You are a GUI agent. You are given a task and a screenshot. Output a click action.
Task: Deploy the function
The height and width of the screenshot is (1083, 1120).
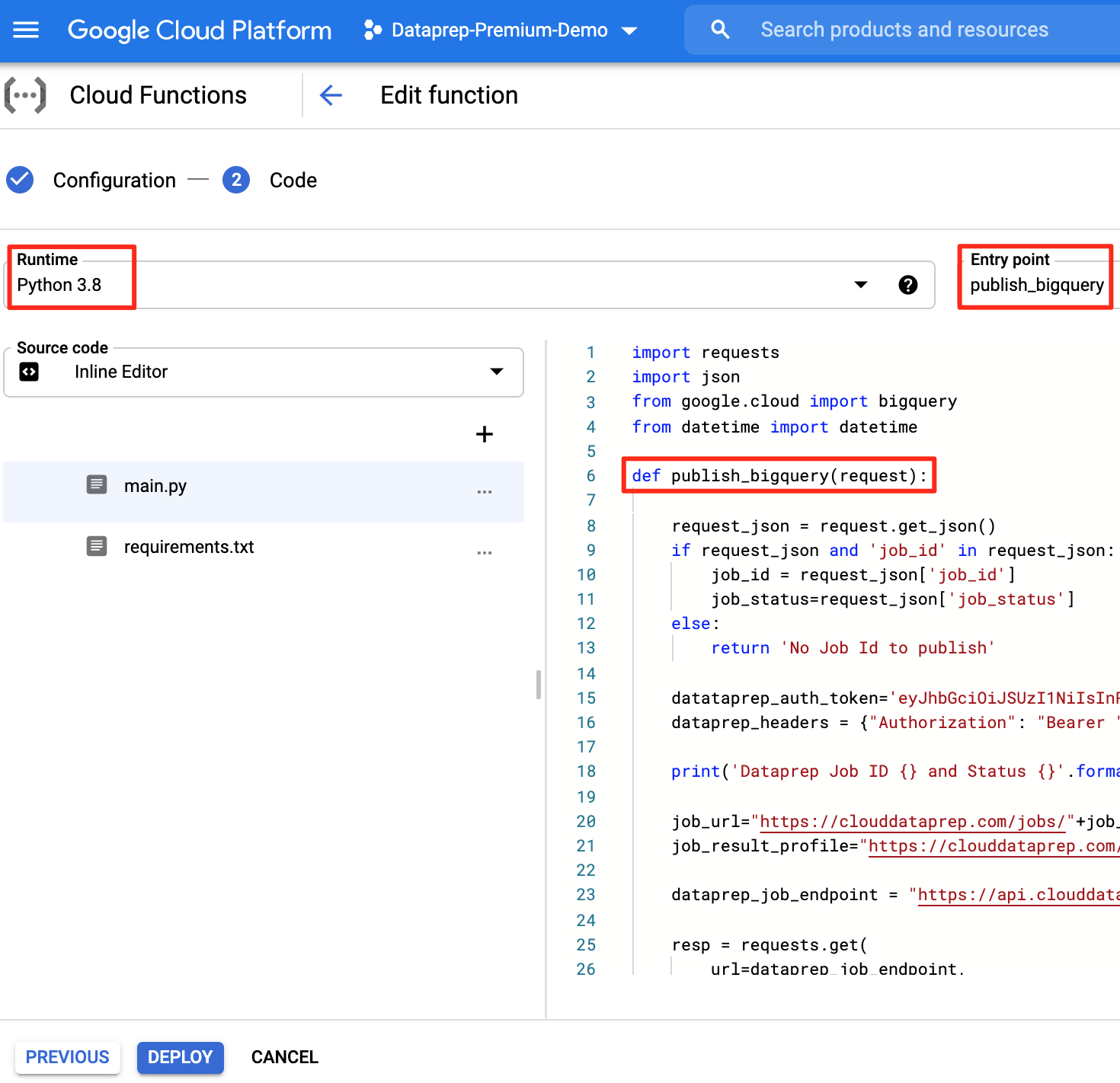(x=180, y=1057)
